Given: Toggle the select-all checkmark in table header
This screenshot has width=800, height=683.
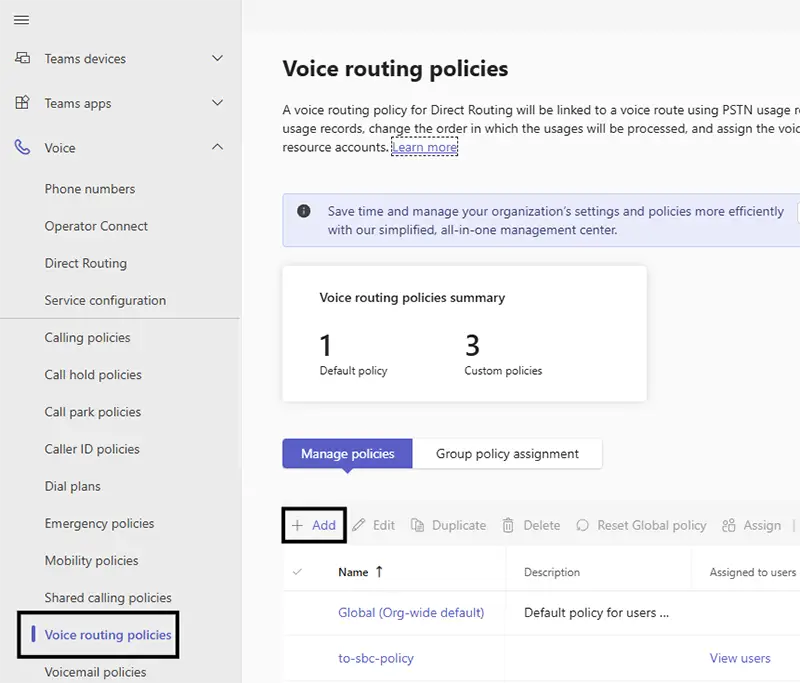Looking at the screenshot, I should tap(297, 572).
